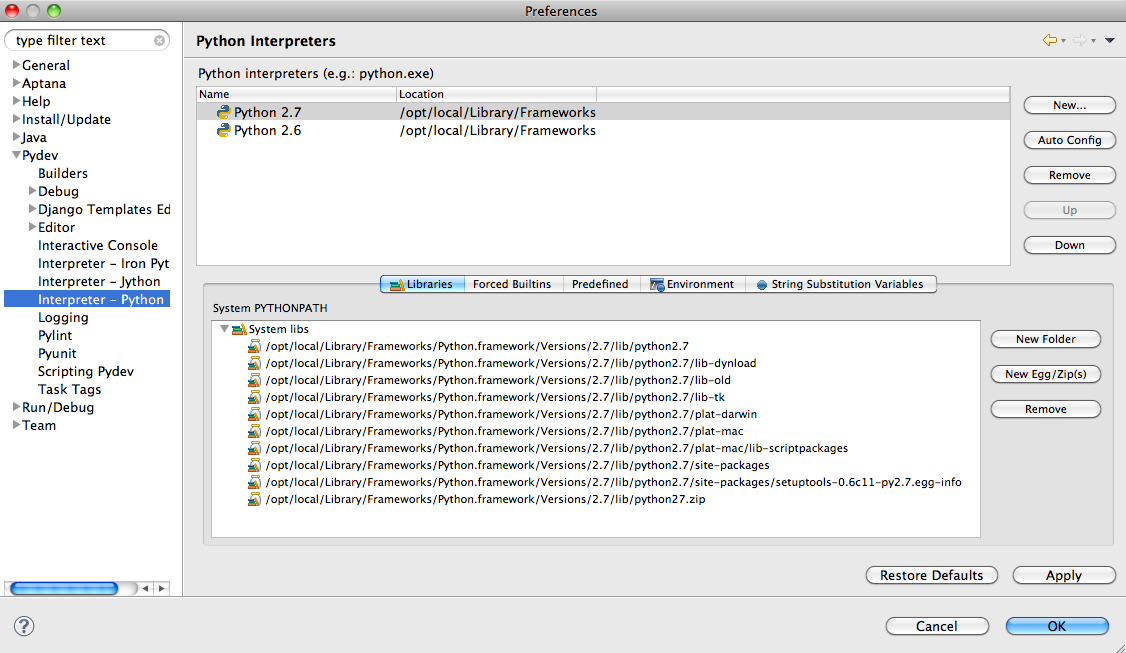Expand the Aptana tree node
This screenshot has width=1126, height=653.
pos(16,83)
